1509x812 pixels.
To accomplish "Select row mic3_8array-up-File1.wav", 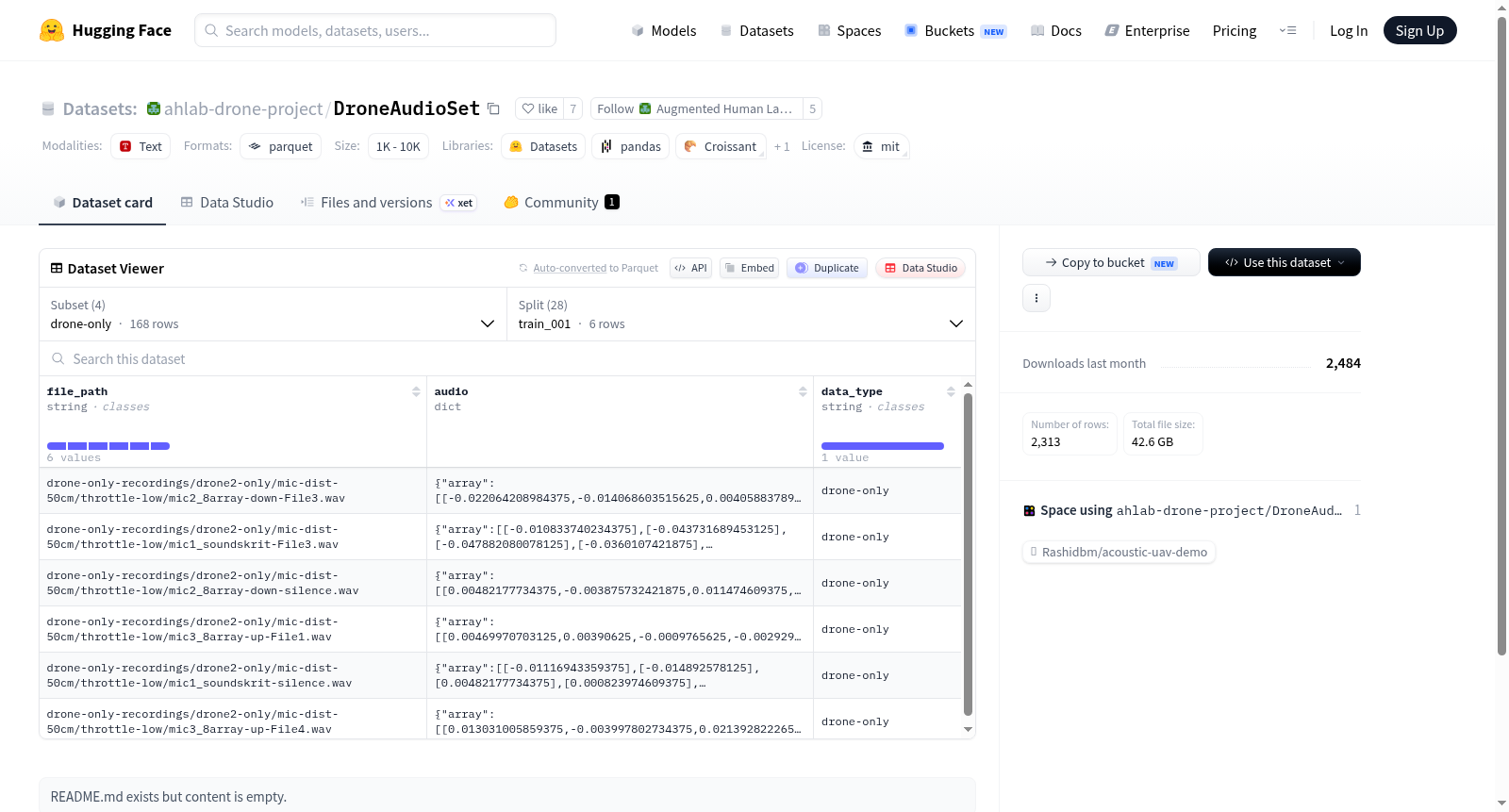I will 501,629.
